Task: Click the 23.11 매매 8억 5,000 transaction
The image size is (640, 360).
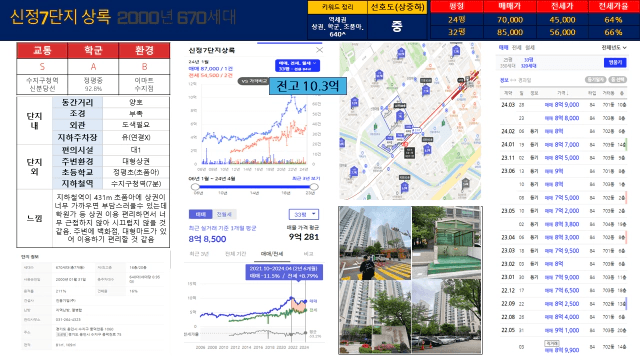Action: 563,158
